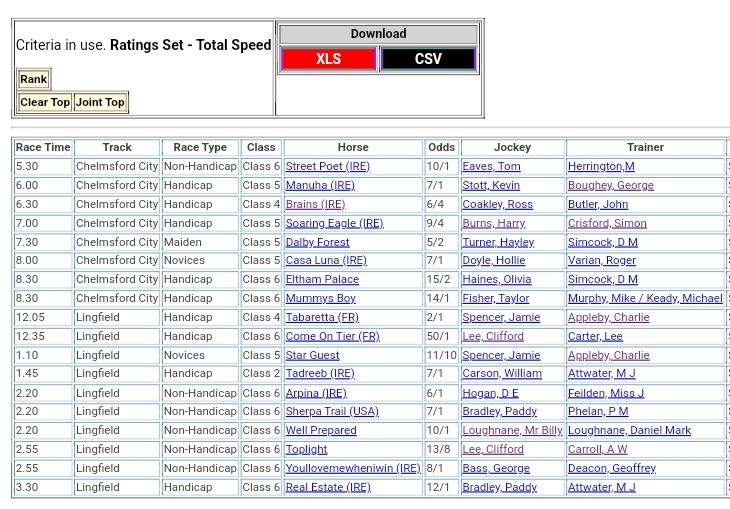
Task: Open horse Street Poet (IRE) link
Action: pos(327,167)
